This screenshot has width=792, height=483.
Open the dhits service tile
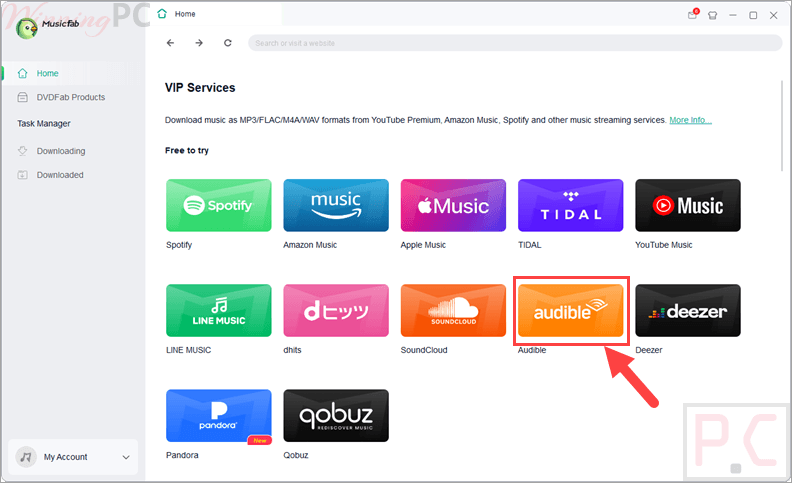click(336, 310)
